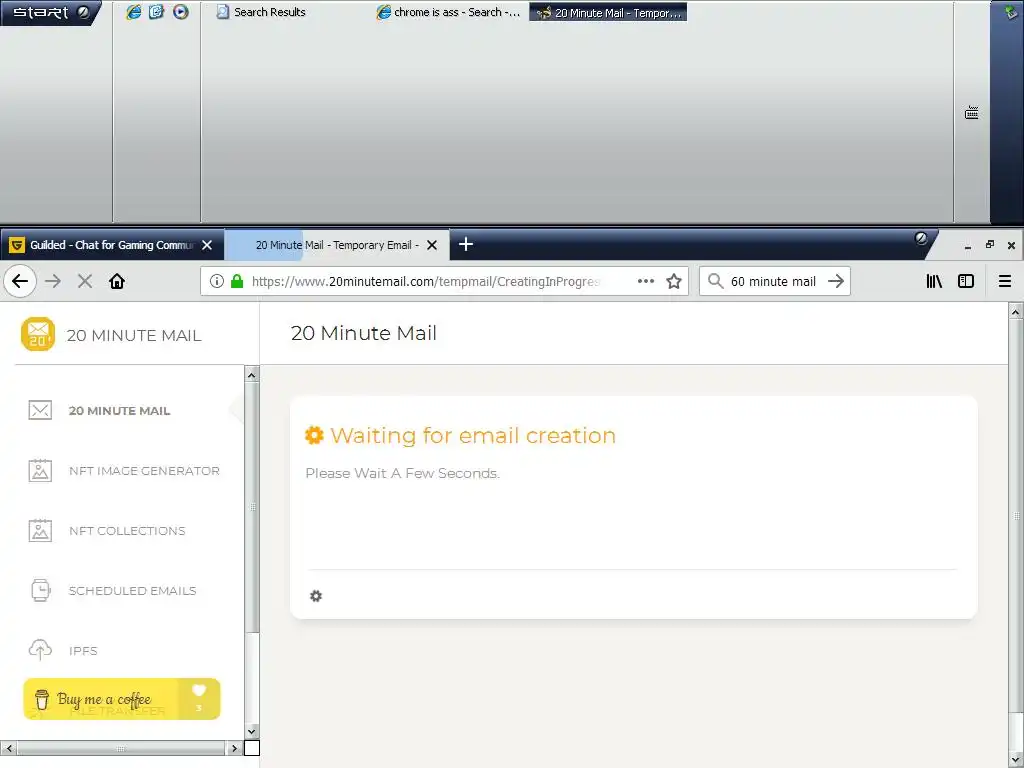Close the 20 Minute Mail tab

[432, 245]
